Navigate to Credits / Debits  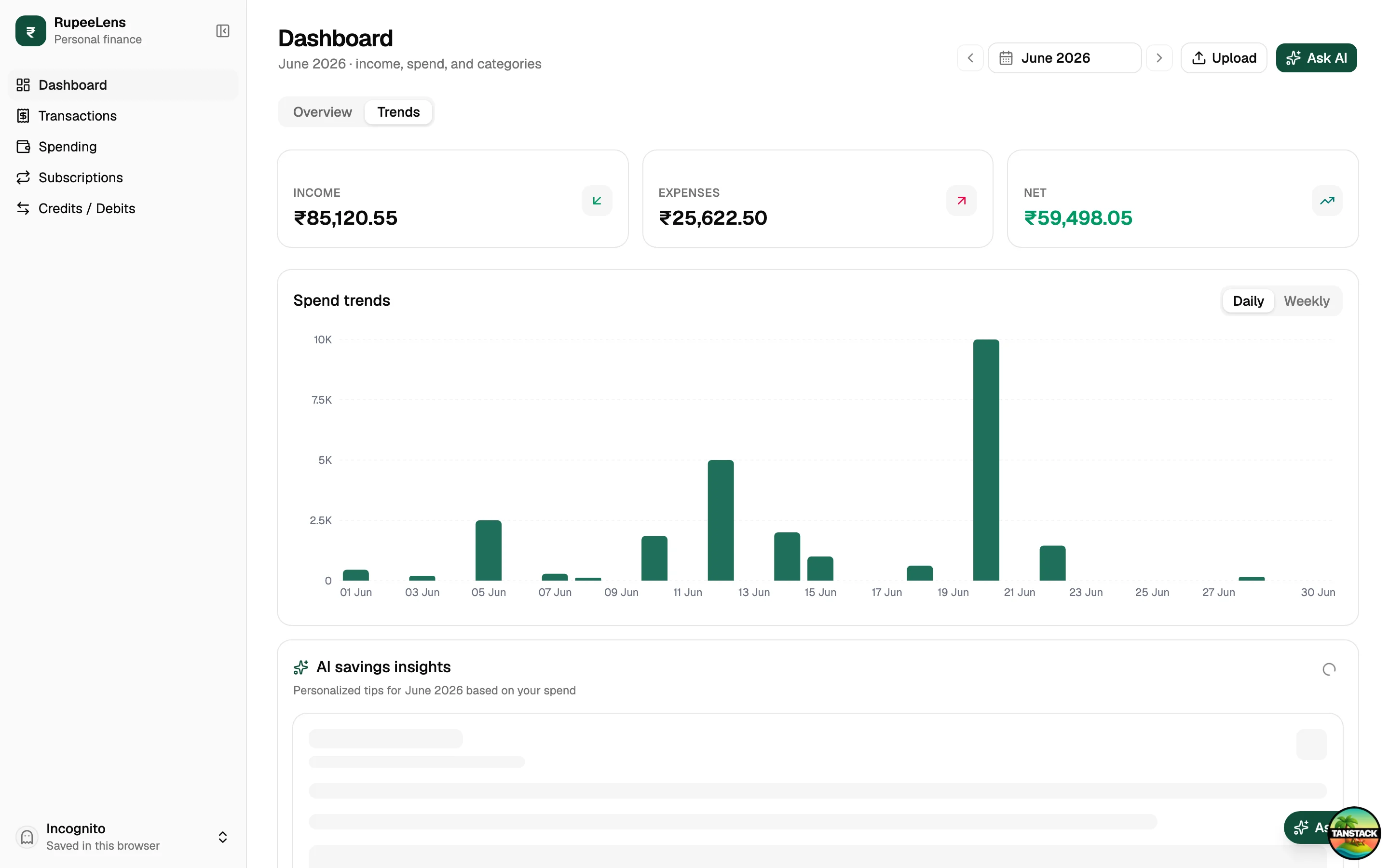pos(123,208)
